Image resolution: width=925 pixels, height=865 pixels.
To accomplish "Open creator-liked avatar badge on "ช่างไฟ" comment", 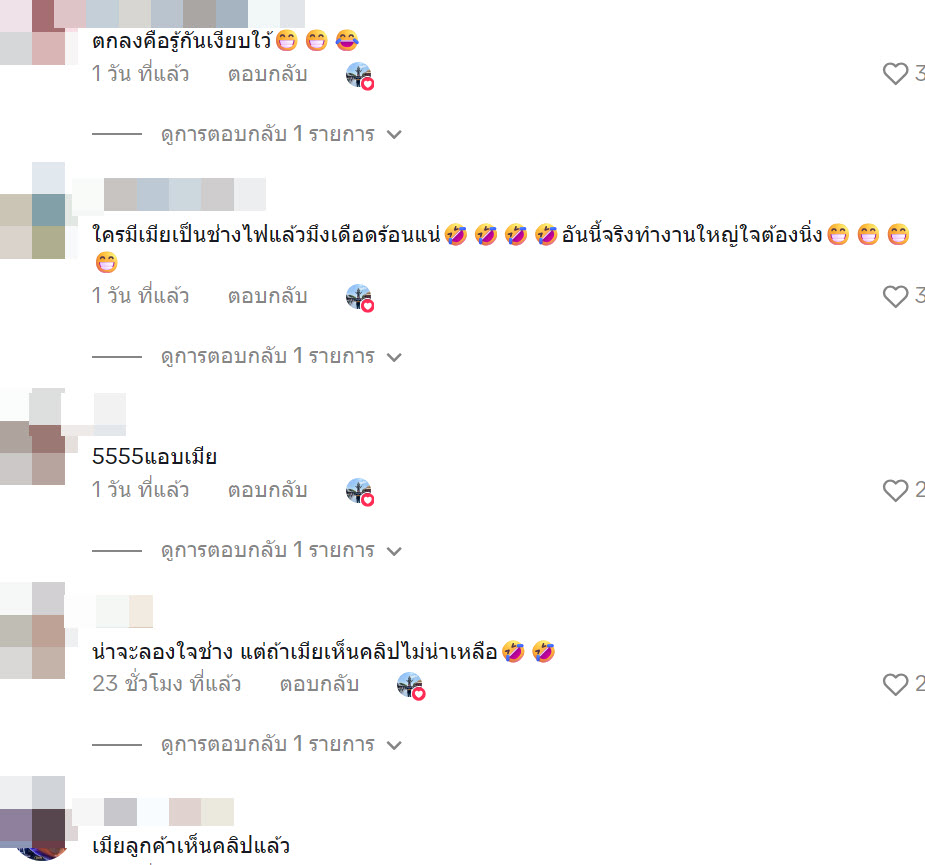I will 359,297.
